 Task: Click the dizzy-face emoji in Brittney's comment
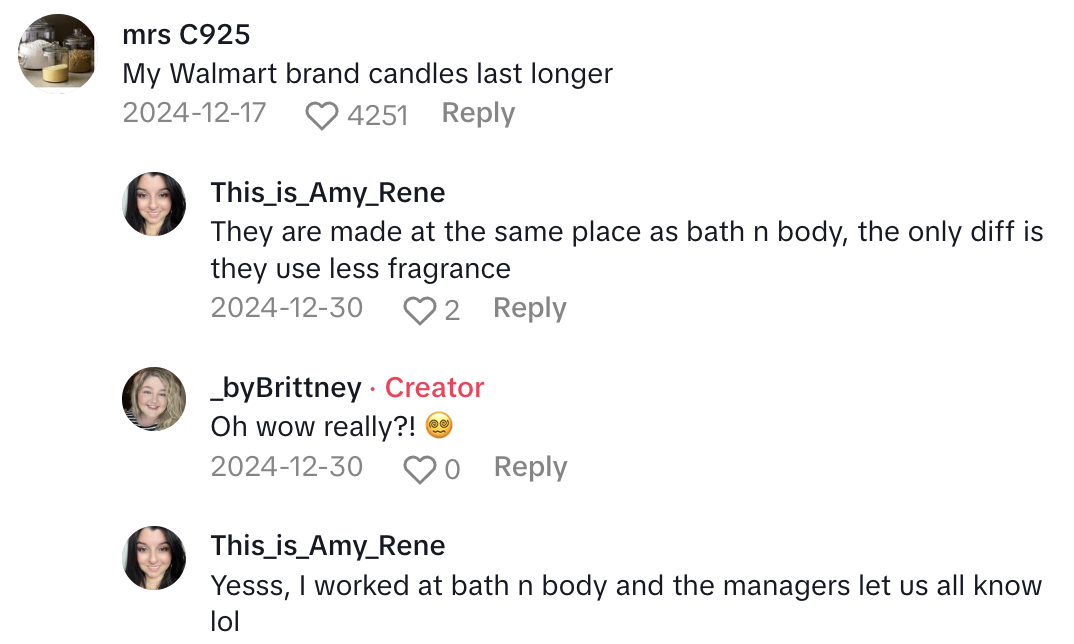tap(439, 427)
